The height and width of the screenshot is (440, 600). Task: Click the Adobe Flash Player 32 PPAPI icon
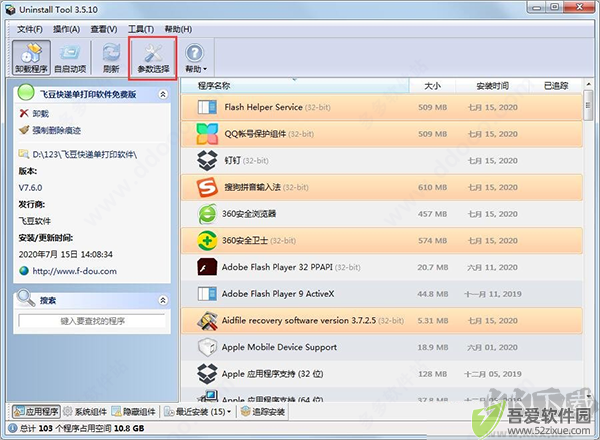point(207,267)
